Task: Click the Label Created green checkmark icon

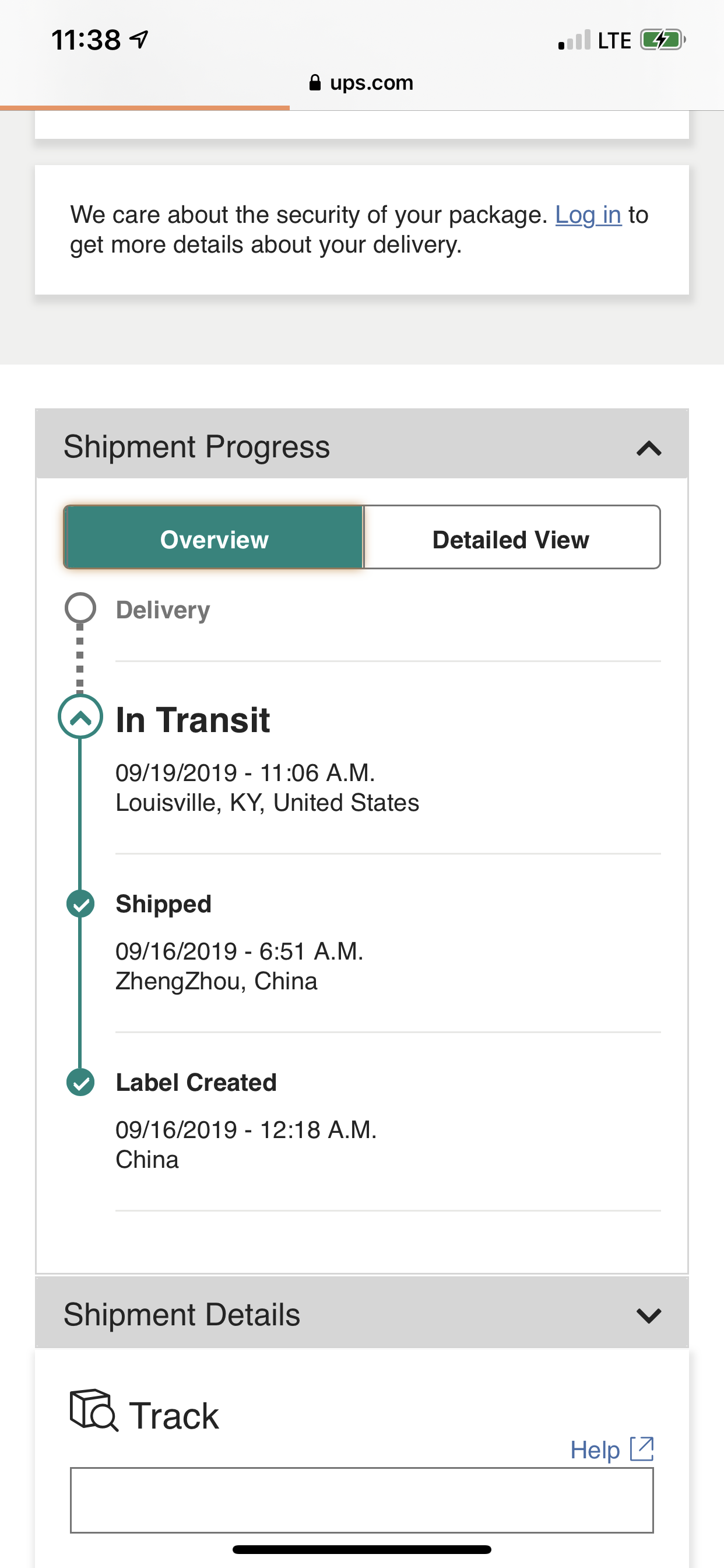Action: click(80, 1082)
